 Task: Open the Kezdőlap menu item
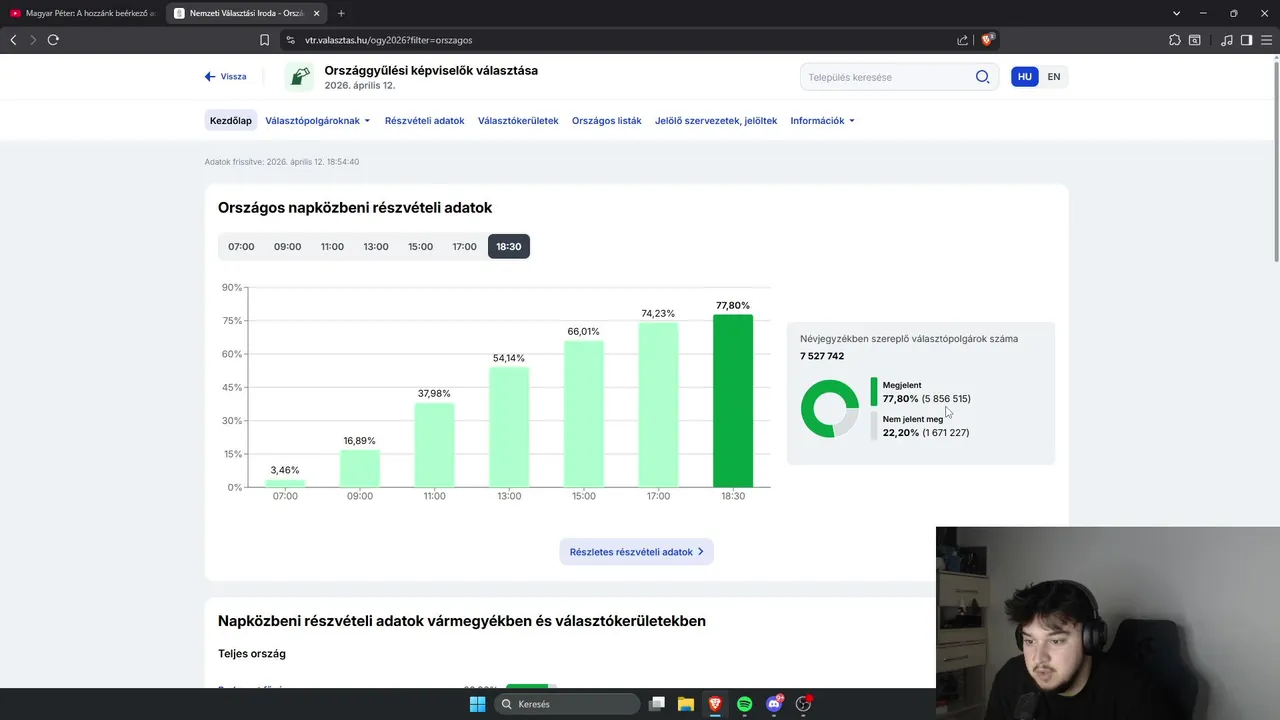coord(230,121)
